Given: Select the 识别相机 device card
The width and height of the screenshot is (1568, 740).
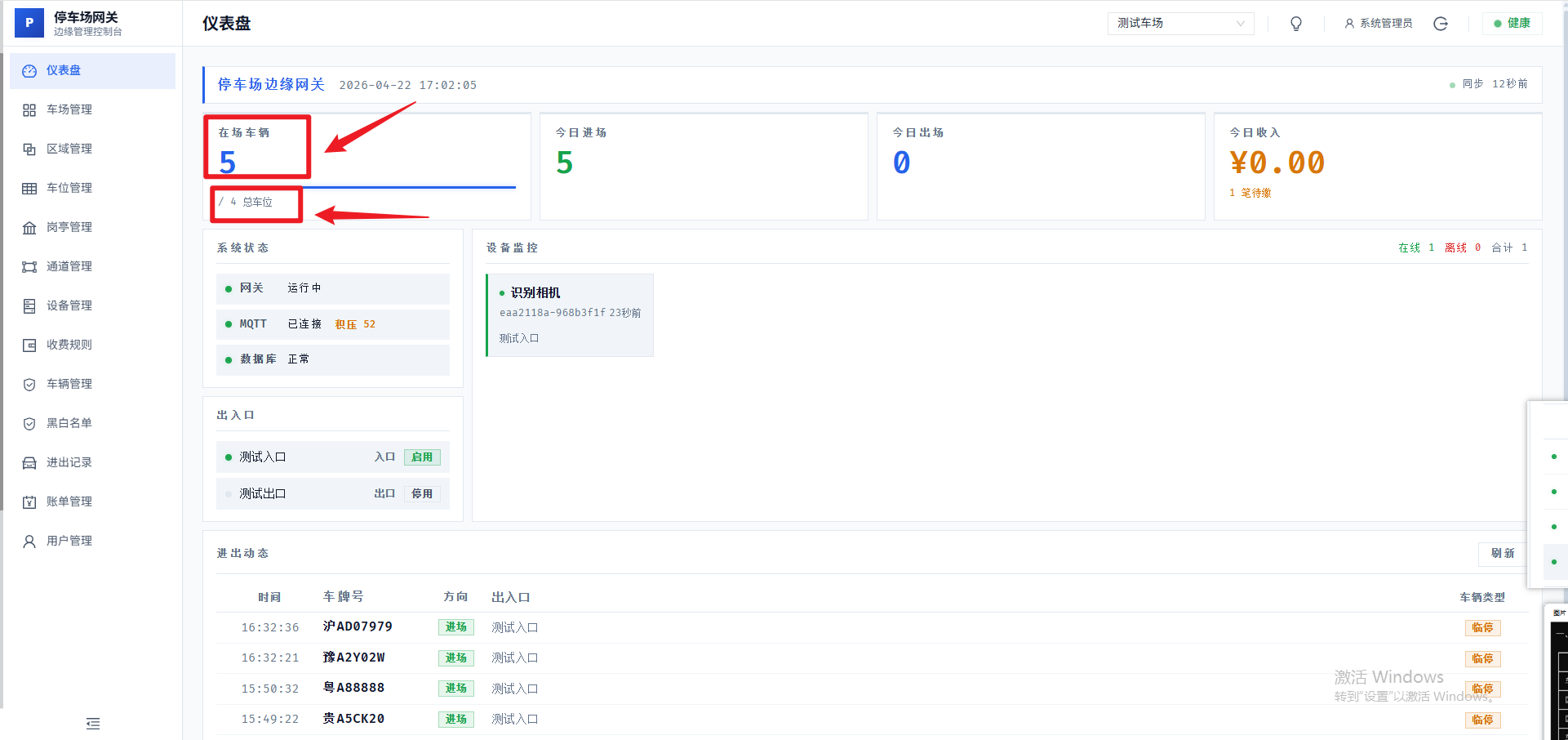Looking at the screenshot, I should coord(570,314).
